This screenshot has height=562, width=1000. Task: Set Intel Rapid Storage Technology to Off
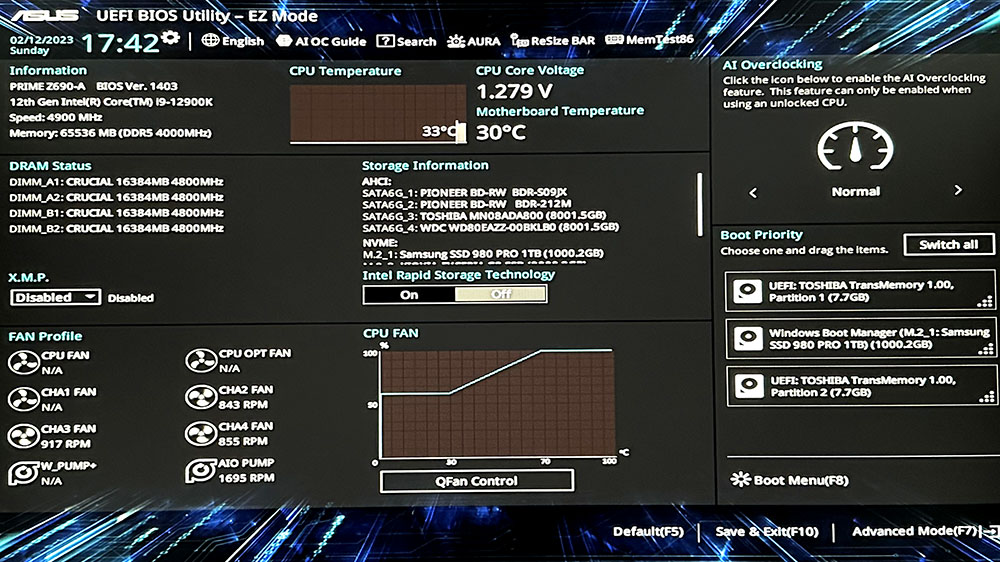(x=500, y=294)
